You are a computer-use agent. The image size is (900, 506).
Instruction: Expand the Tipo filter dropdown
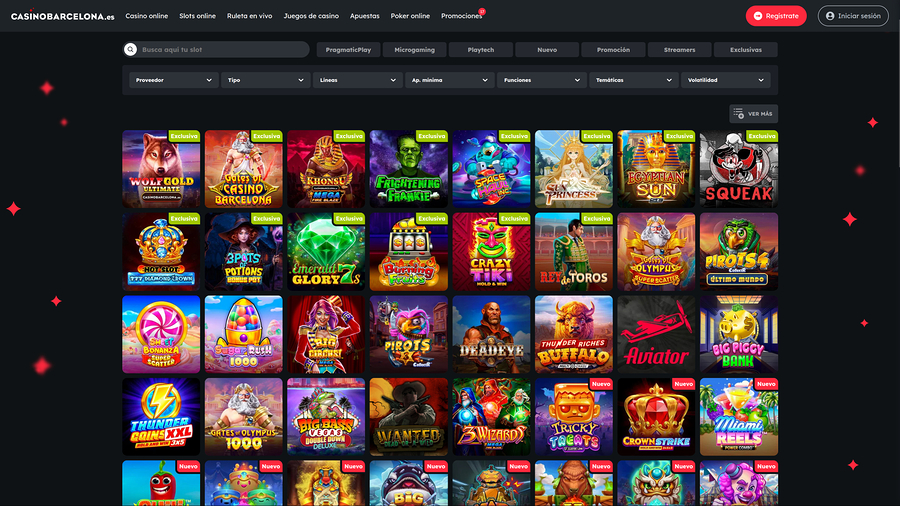coord(265,80)
